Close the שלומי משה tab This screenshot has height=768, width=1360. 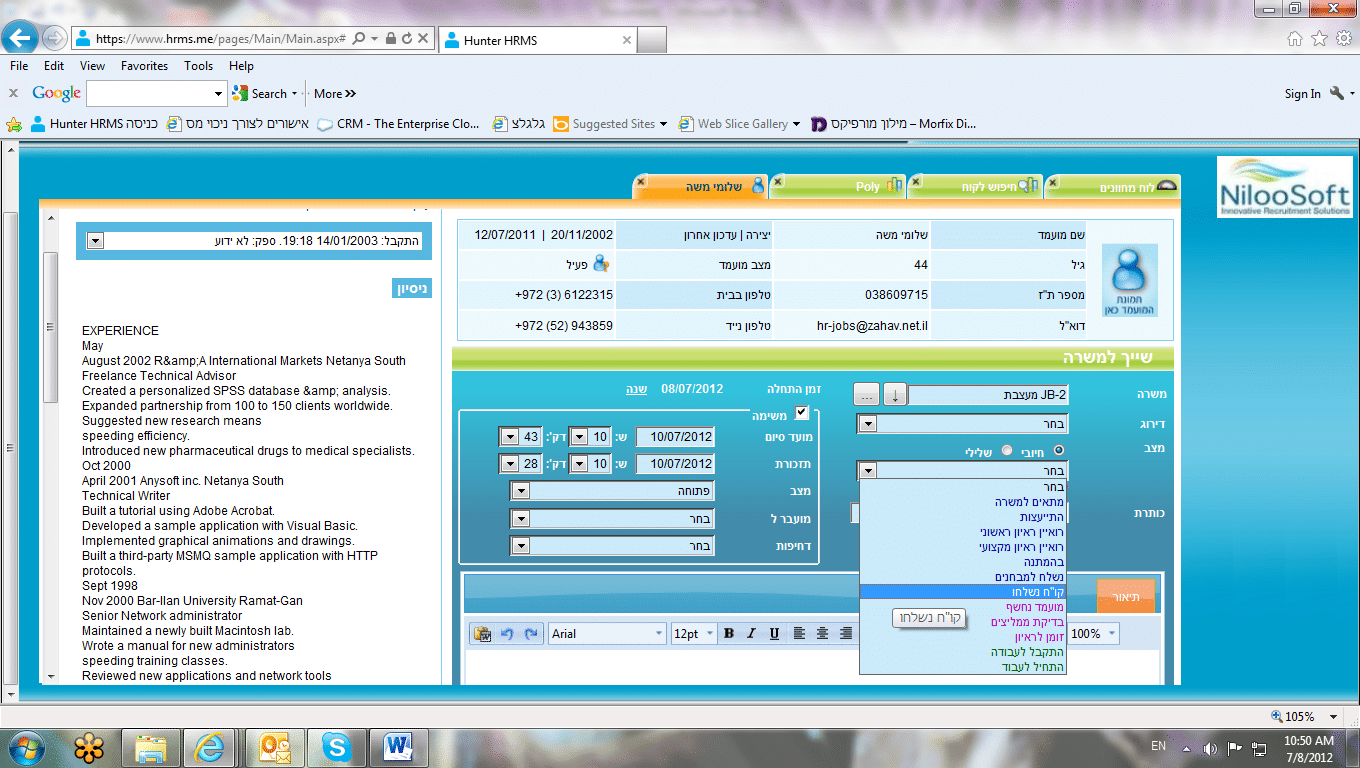tap(641, 181)
